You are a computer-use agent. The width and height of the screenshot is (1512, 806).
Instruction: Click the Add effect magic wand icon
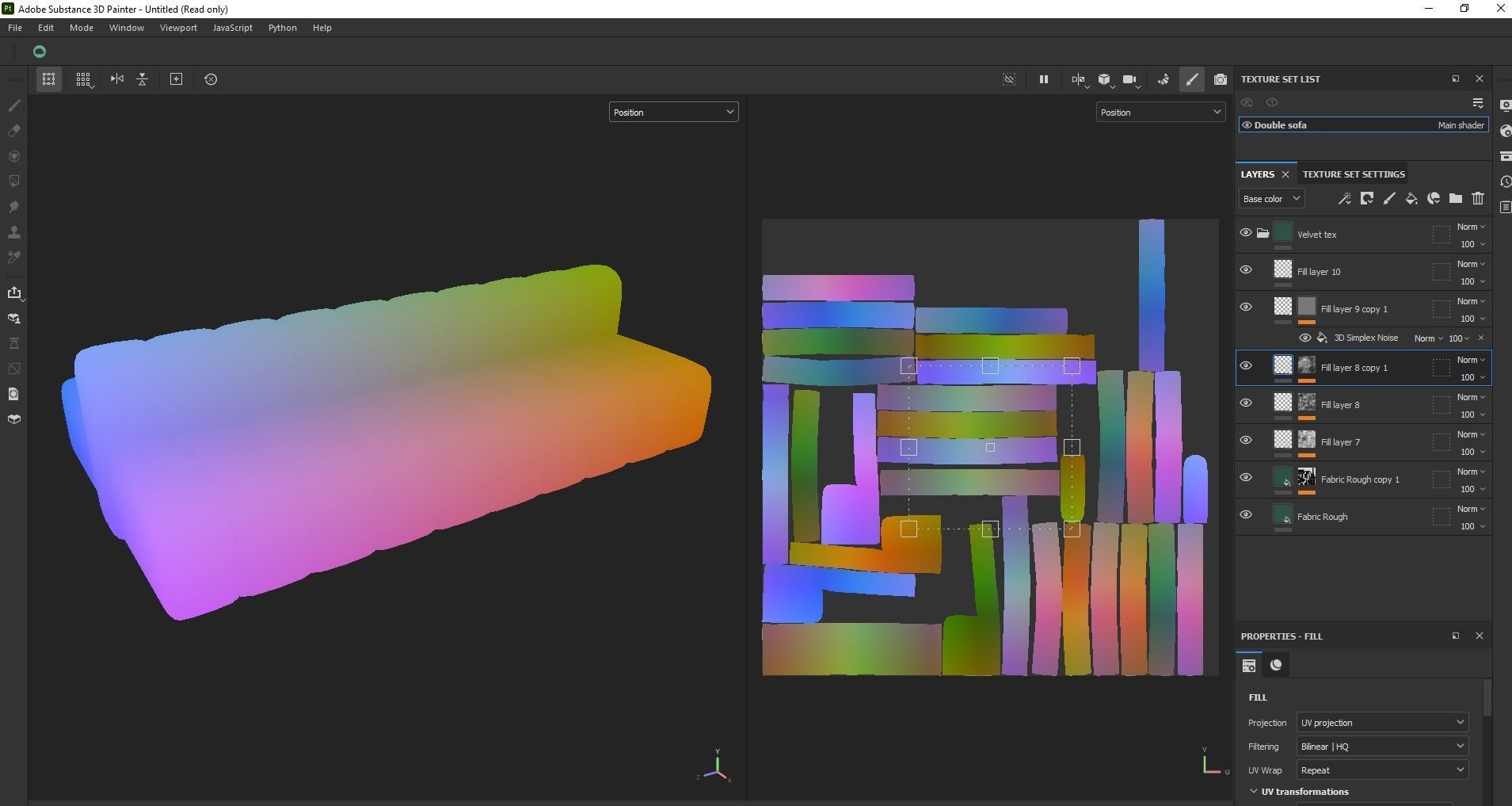[1345, 199]
